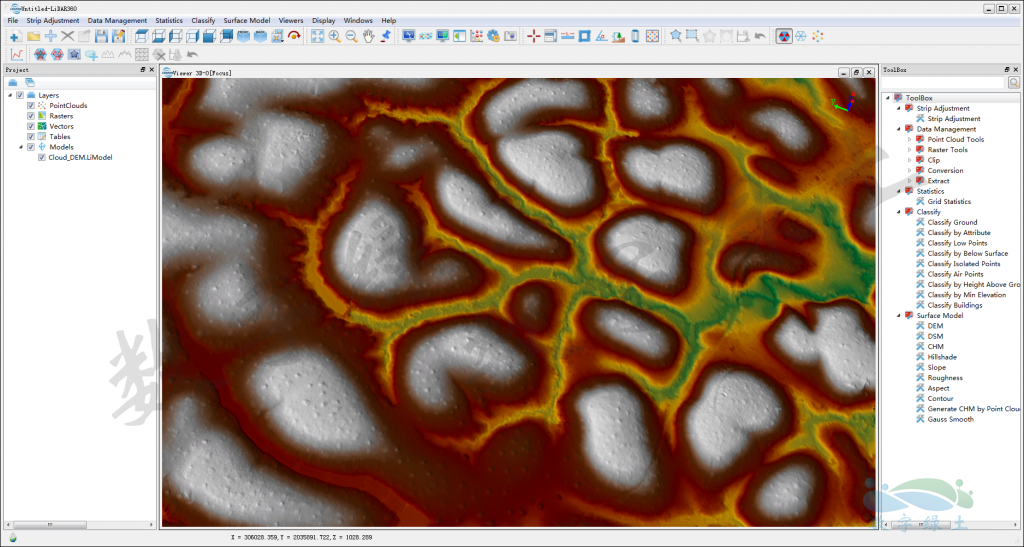Screen dimensions: 1024x547
Task: Click the polygon selection tool icon
Action: (x=676, y=36)
